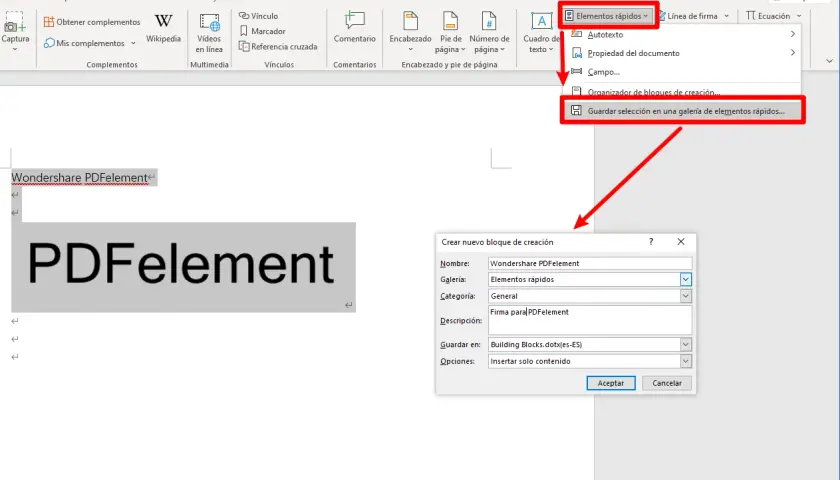Open Mis complementos
840x480 pixels.
84,43
